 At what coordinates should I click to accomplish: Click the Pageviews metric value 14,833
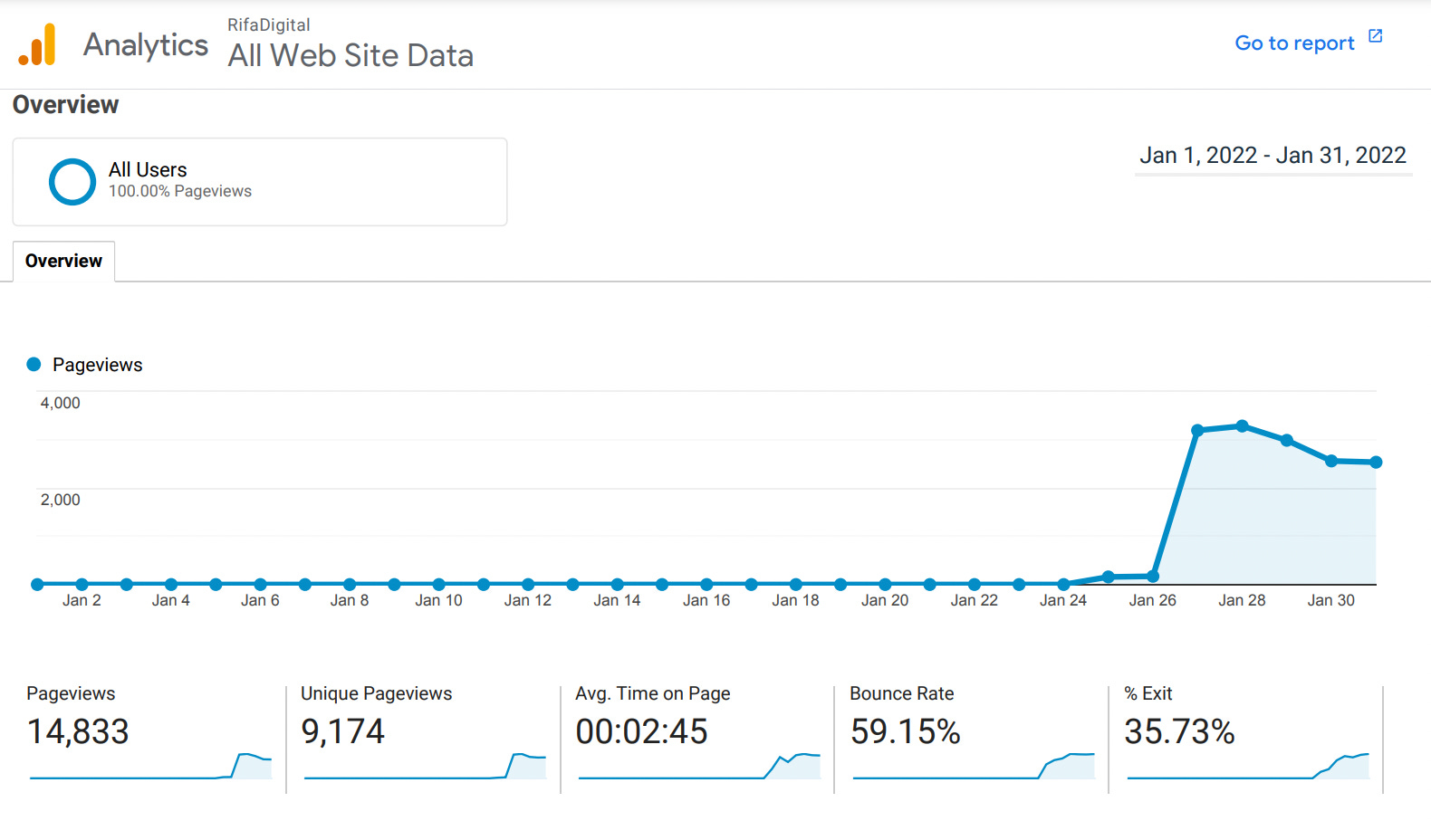(x=78, y=731)
